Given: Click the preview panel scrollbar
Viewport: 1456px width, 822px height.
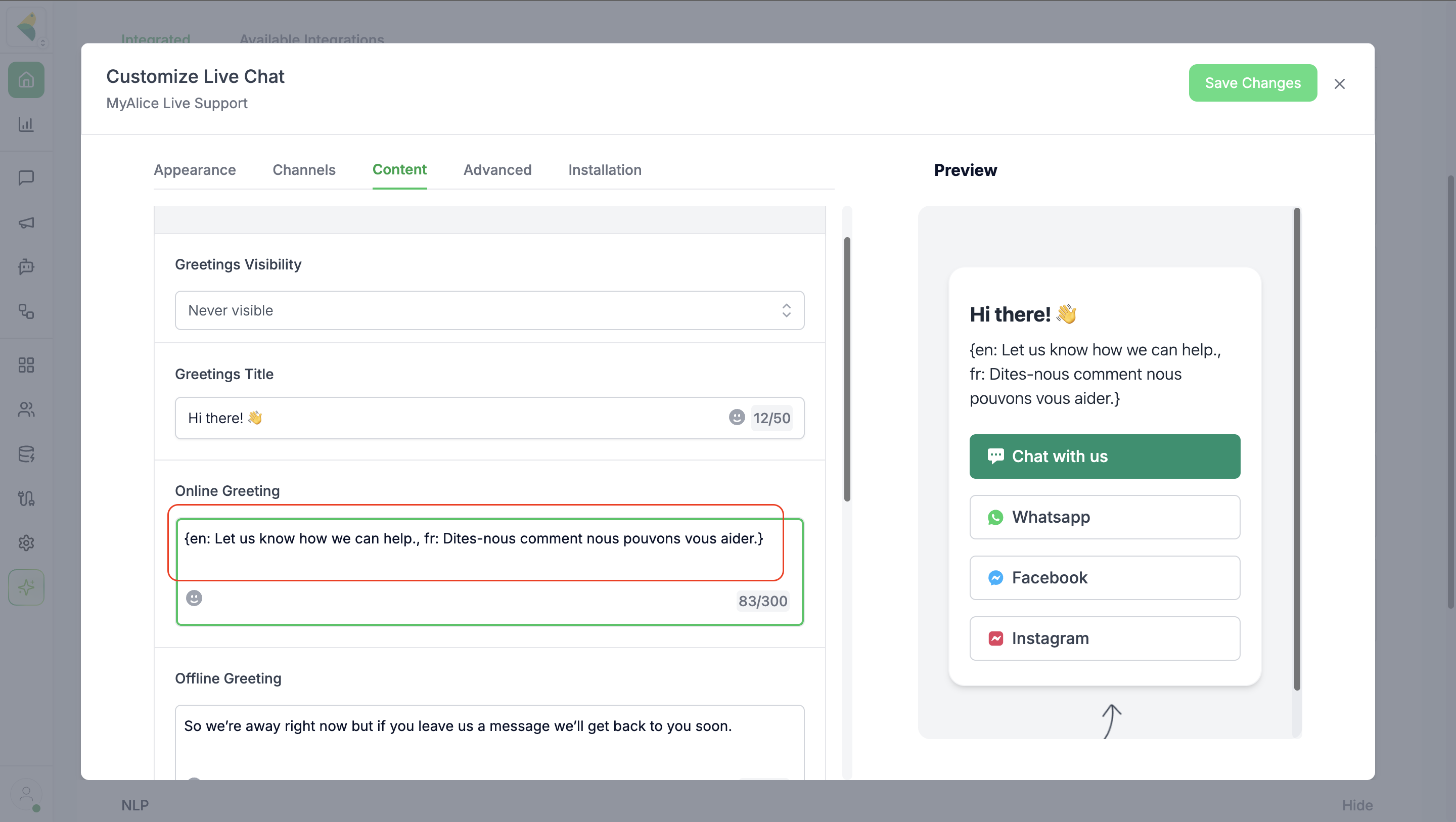Looking at the screenshot, I should coord(1297,449).
